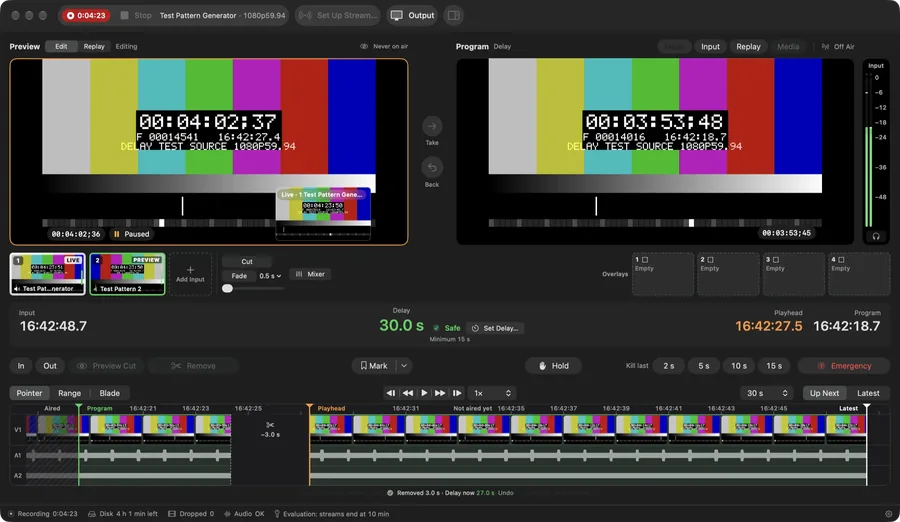This screenshot has height=522, width=900.
Task: Select the Range tool
Action: [x=69, y=393]
